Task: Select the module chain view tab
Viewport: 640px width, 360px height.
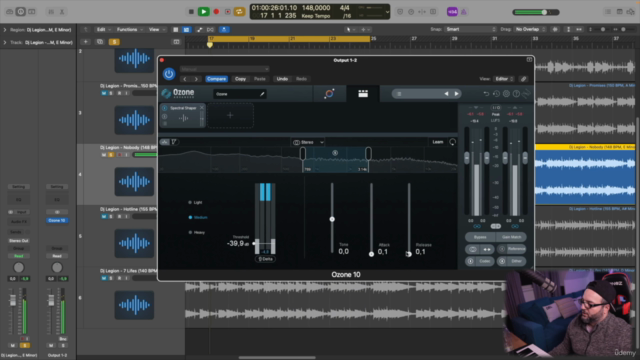Action: tap(363, 94)
